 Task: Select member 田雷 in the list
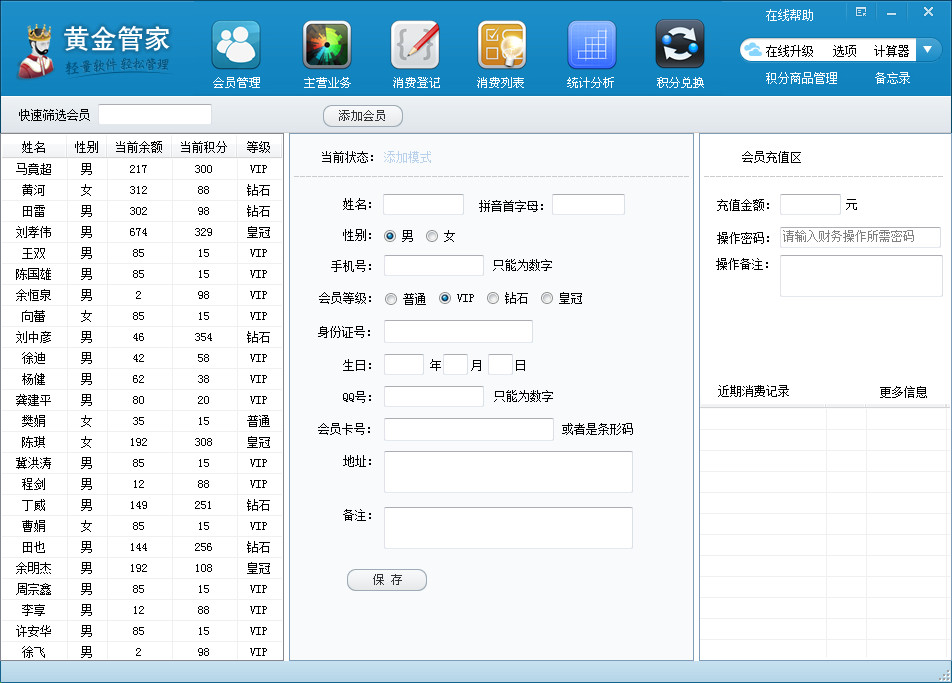[x=142, y=211]
